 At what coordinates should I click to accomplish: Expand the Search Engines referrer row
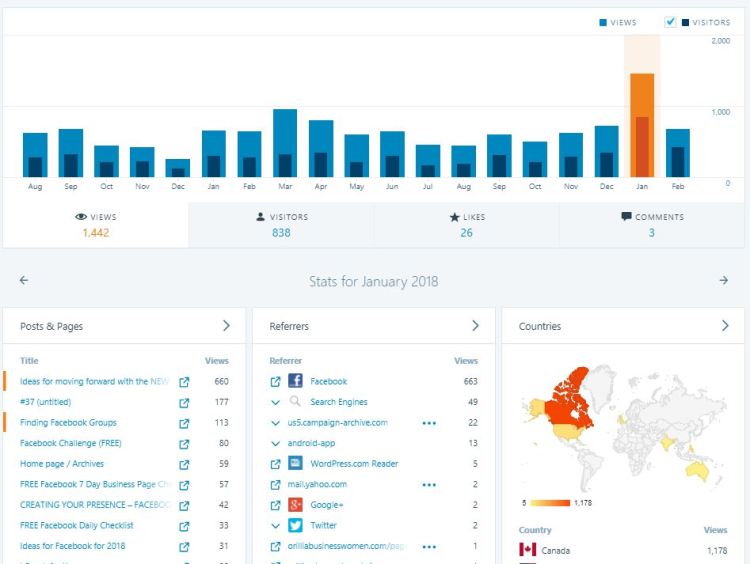276,402
